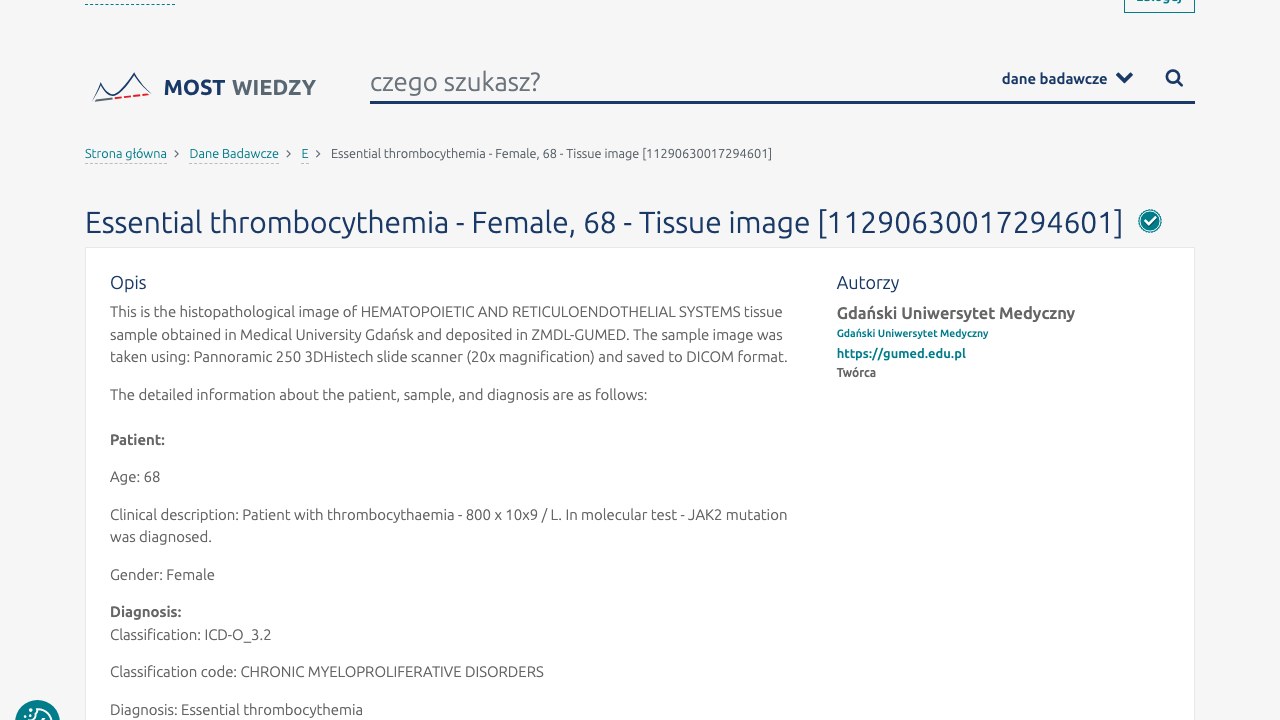Select the 'Age: 68' text

pos(135,477)
